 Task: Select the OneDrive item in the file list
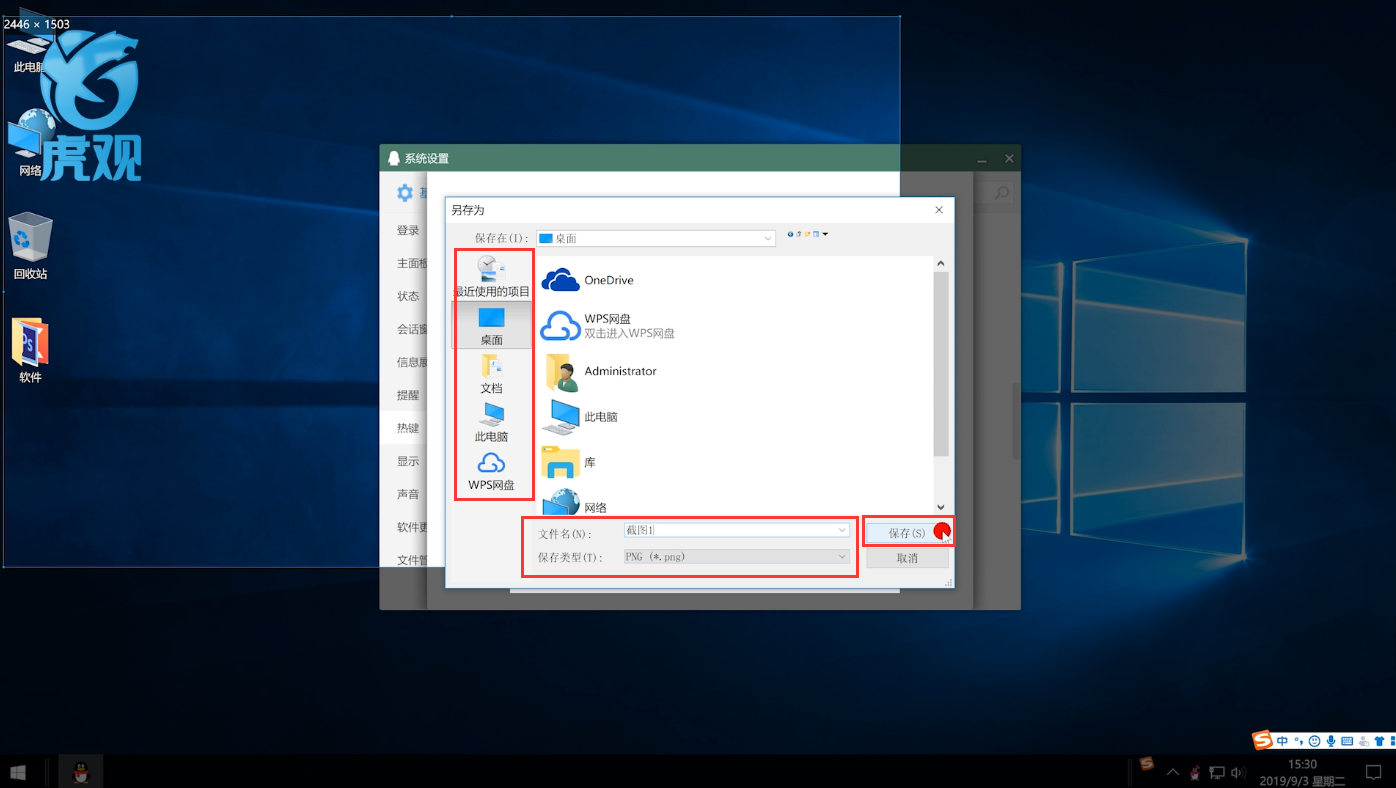click(x=588, y=280)
